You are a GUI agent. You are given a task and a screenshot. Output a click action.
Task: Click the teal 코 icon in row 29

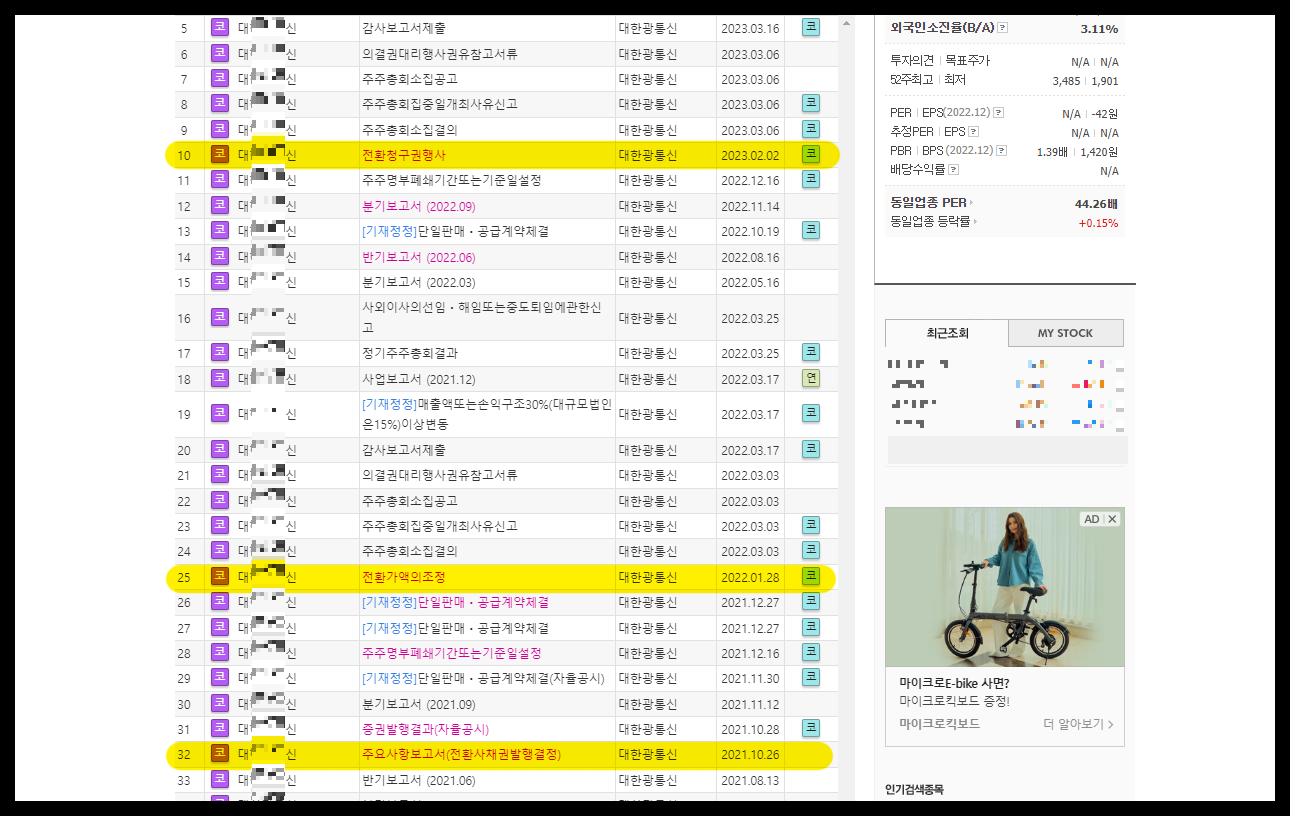tap(811, 677)
